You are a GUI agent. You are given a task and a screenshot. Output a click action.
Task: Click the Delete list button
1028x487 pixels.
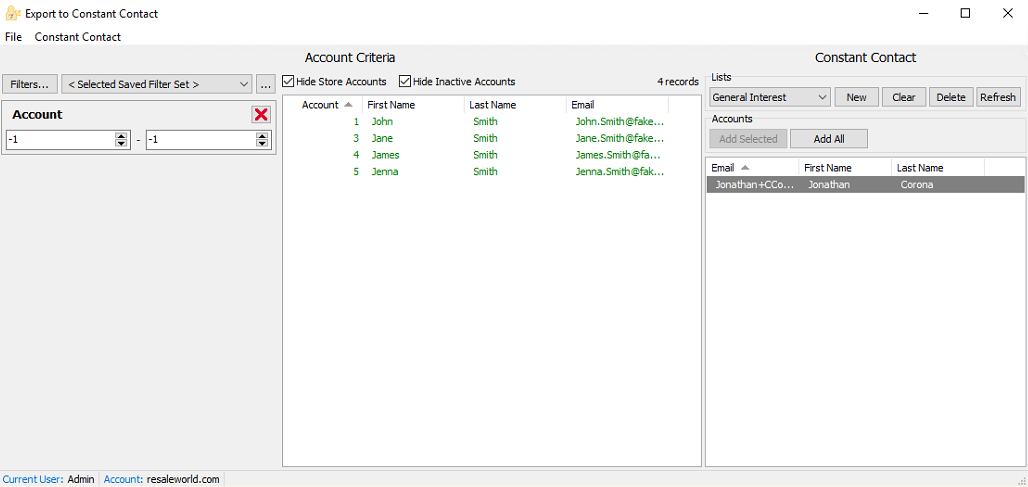click(x=951, y=97)
